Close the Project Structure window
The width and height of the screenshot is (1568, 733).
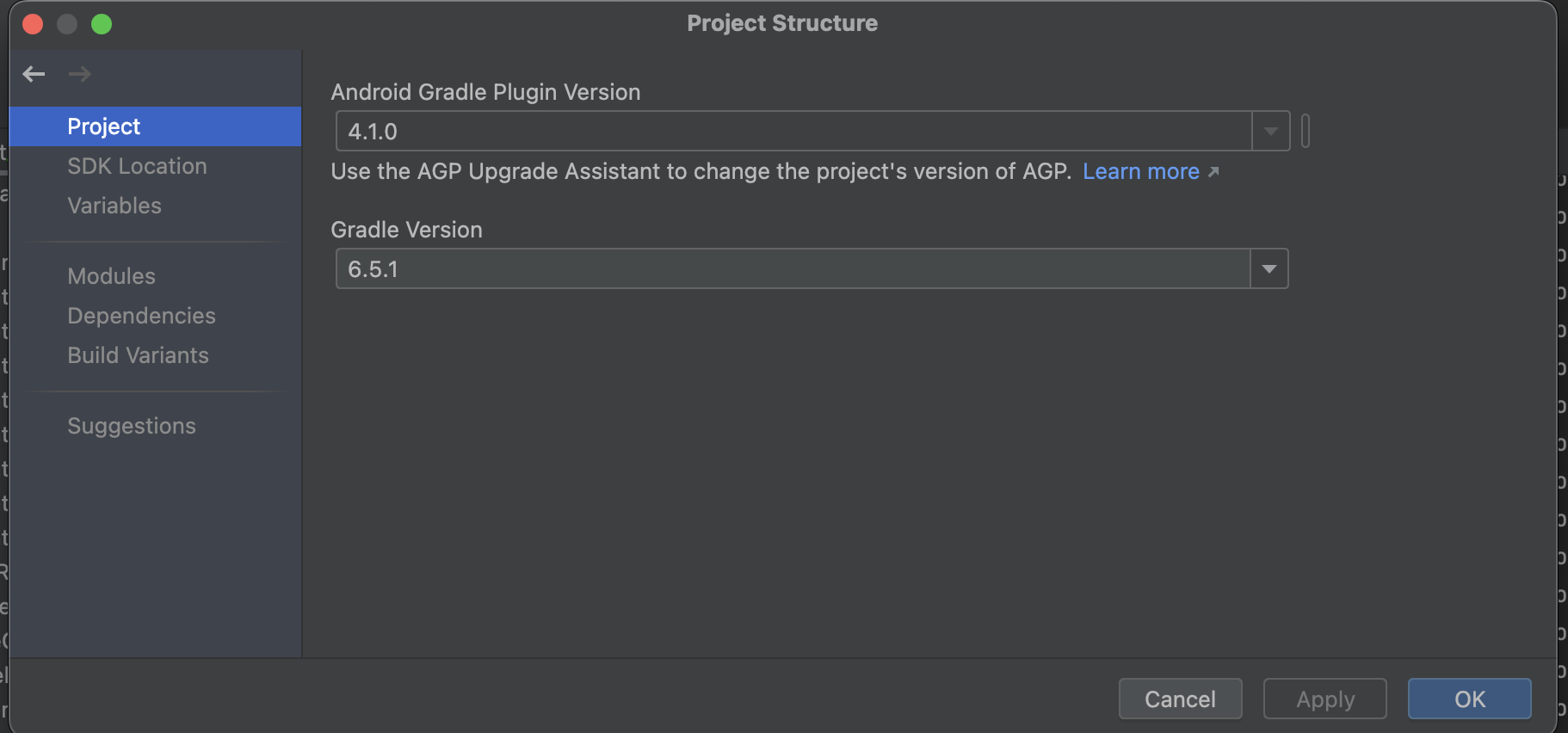(x=33, y=24)
